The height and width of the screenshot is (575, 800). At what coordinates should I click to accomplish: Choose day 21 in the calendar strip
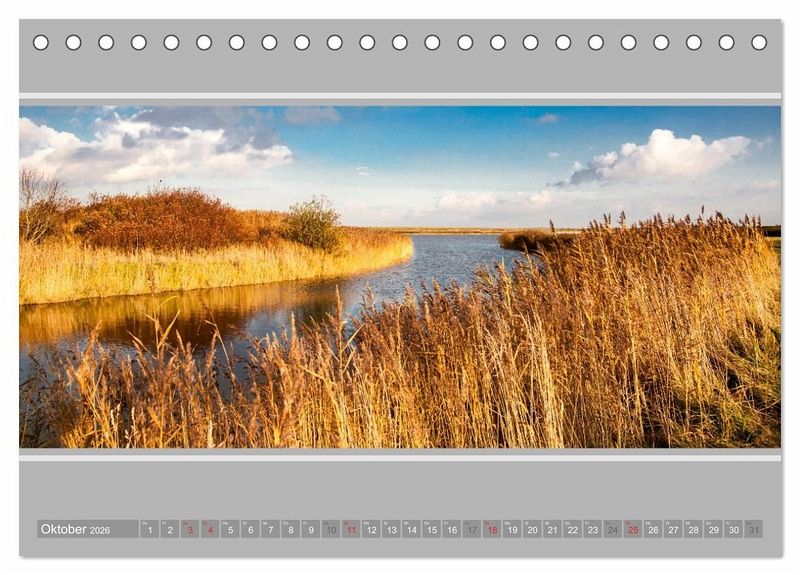coord(553,529)
